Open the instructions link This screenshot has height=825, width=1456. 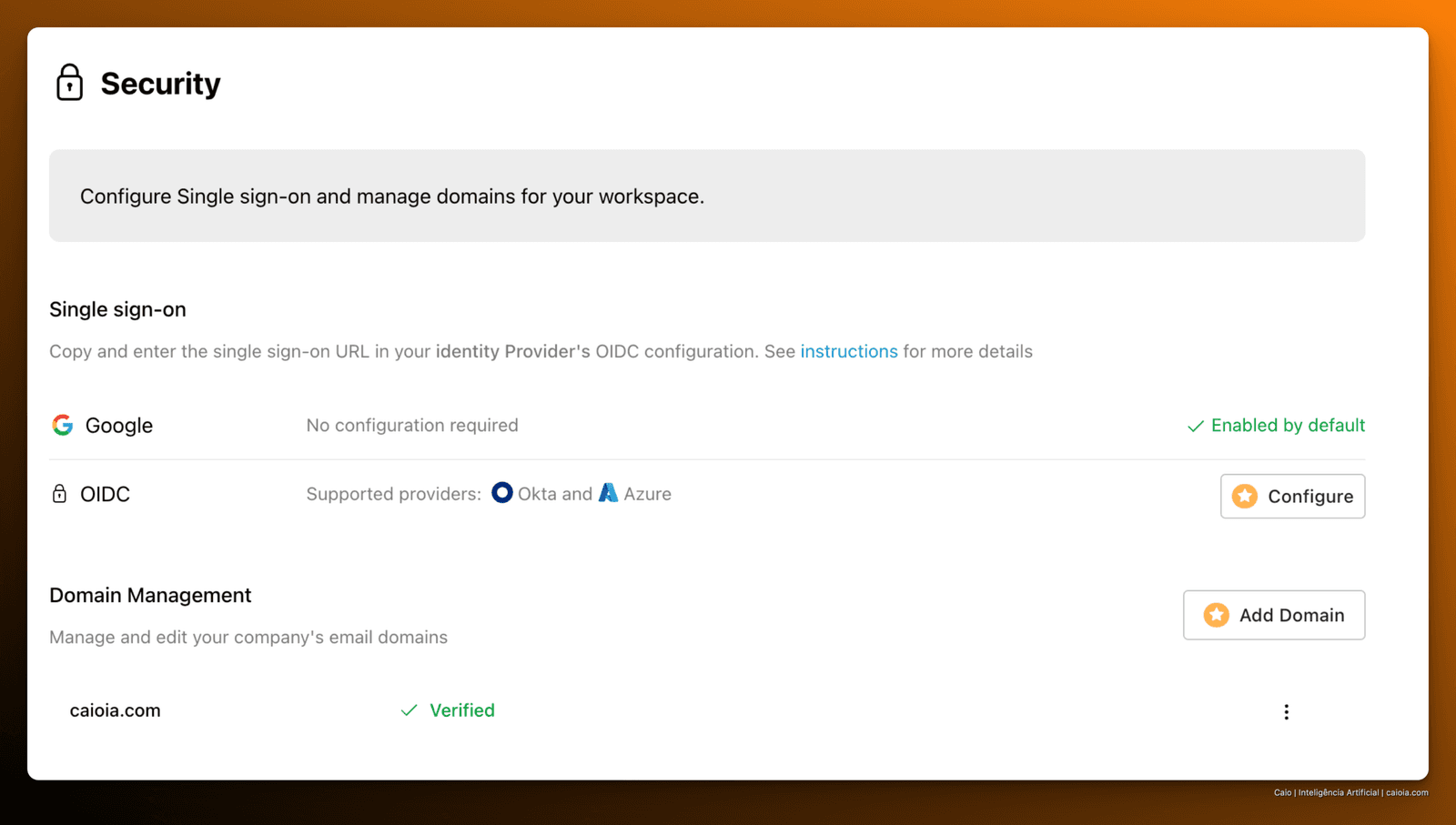[x=849, y=351]
